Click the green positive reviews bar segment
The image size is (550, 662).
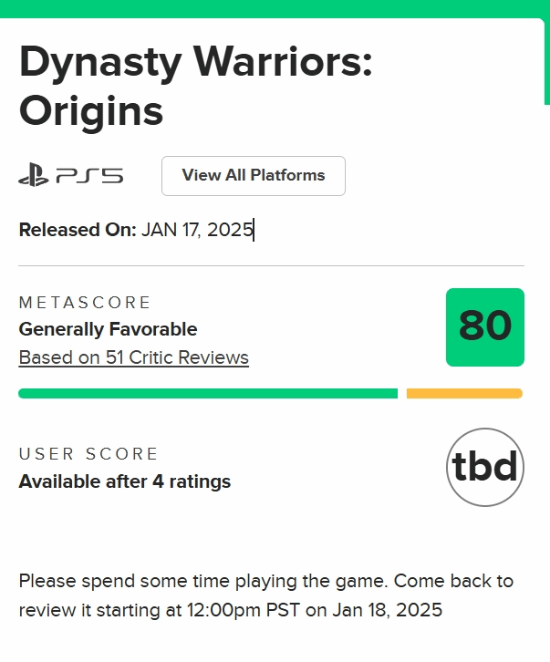click(x=208, y=393)
